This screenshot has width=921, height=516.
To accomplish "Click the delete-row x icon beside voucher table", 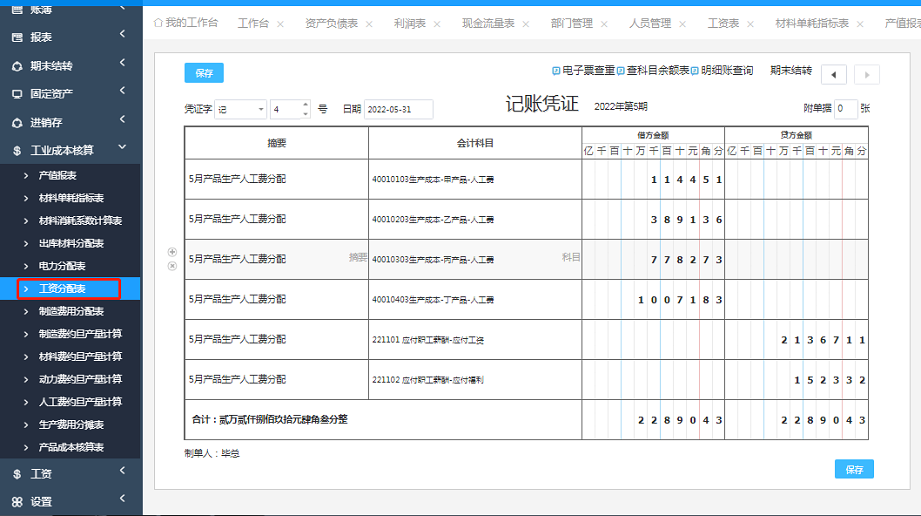I will 172,266.
